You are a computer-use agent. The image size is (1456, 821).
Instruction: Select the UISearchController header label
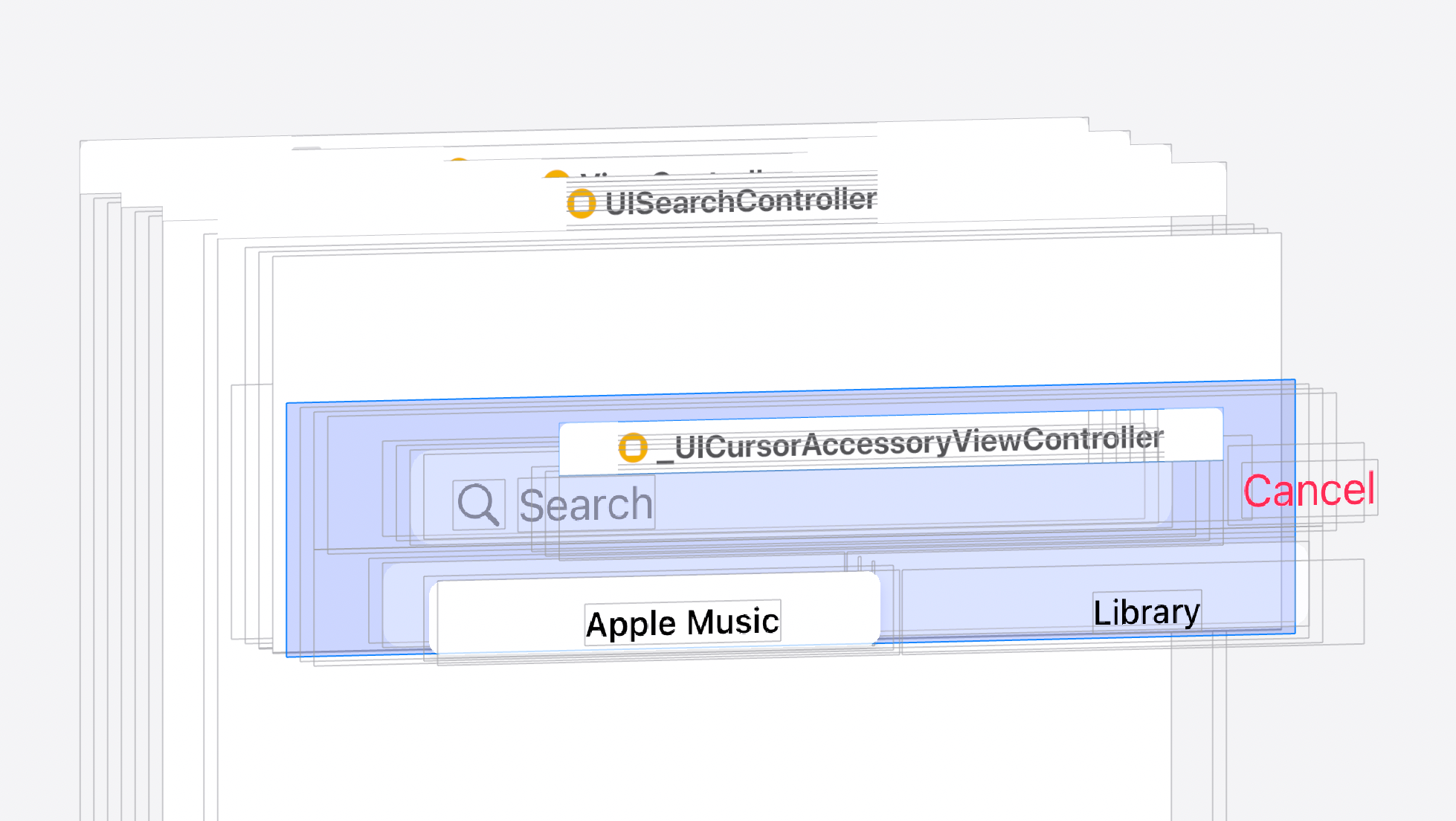(740, 202)
